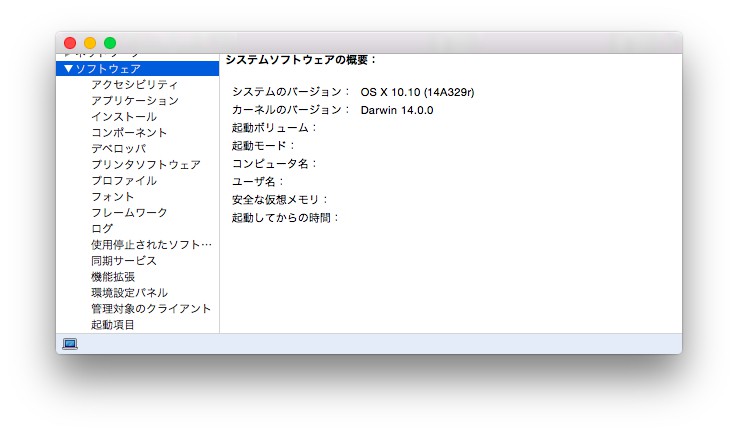Show the コンポーネント section
The height and width of the screenshot is (434, 738).
[x=129, y=133]
